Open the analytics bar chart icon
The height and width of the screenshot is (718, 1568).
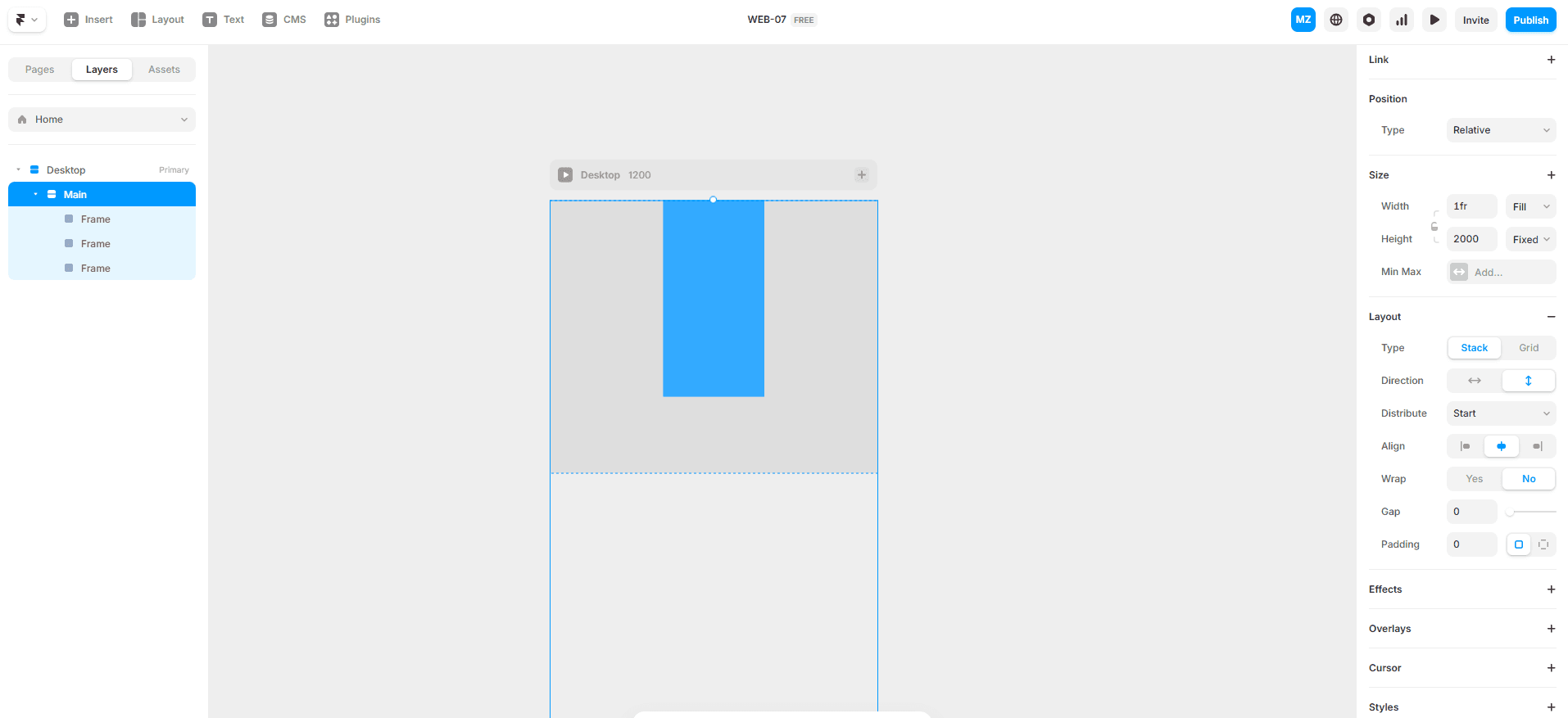pyautogui.click(x=1402, y=20)
